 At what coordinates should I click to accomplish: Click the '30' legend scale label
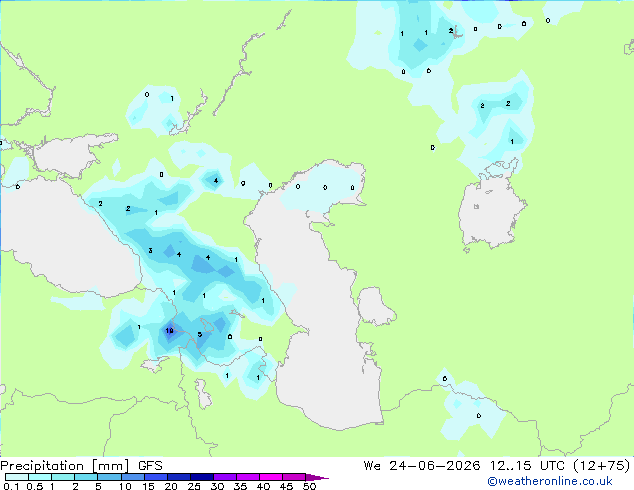217,486
